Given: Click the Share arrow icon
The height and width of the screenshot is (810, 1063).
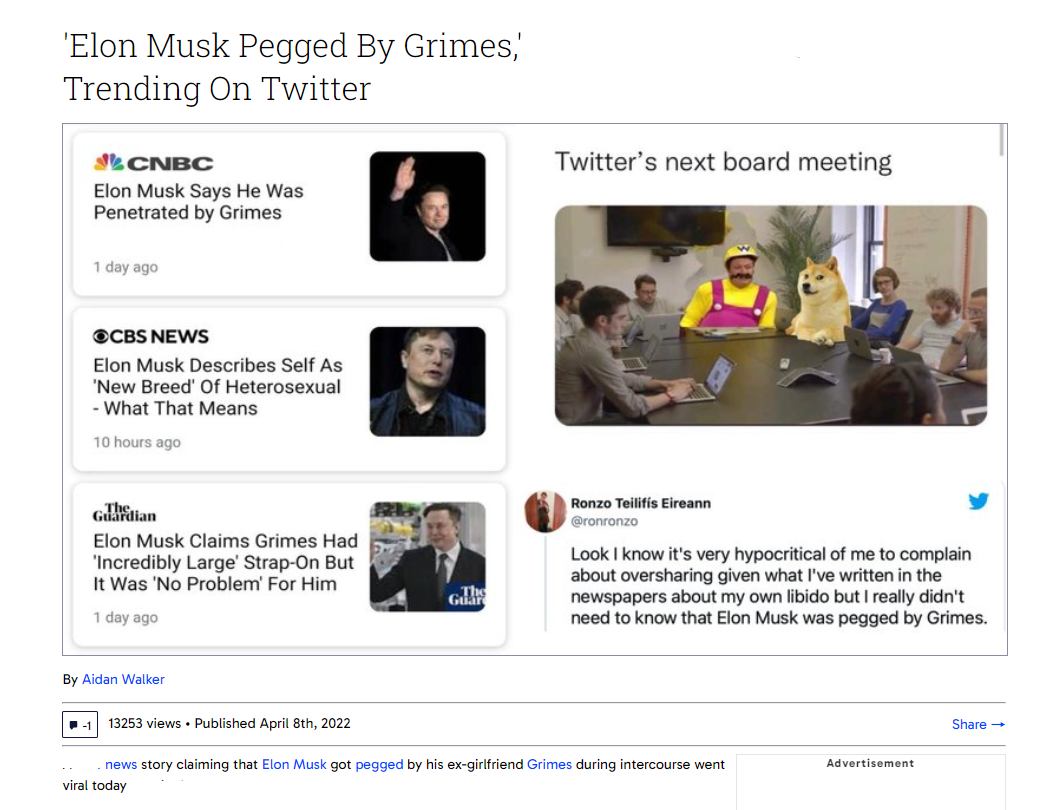Looking at the screenshot, I should point(998,725).
